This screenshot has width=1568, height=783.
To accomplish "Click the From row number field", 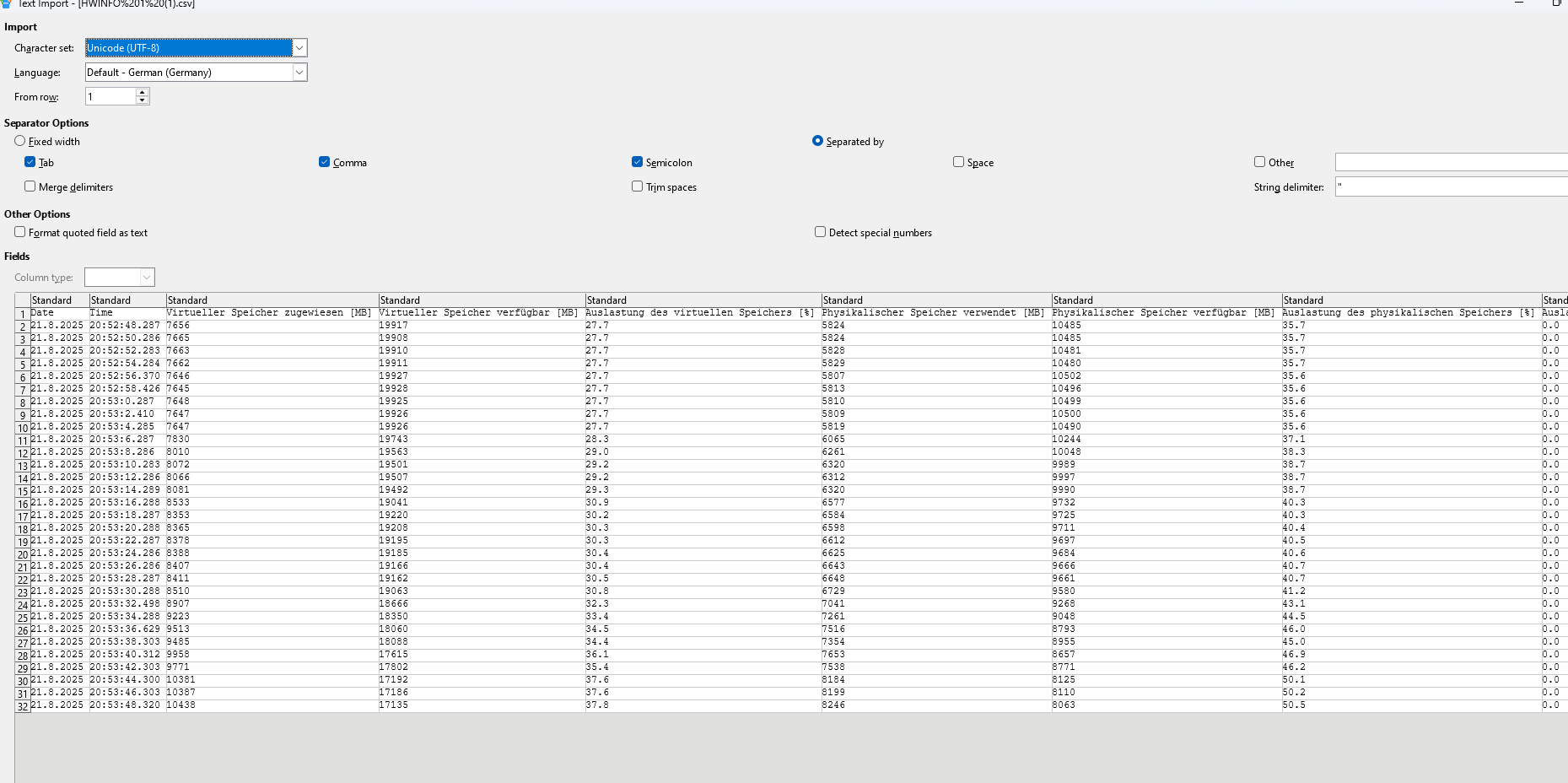I will 110,97.
